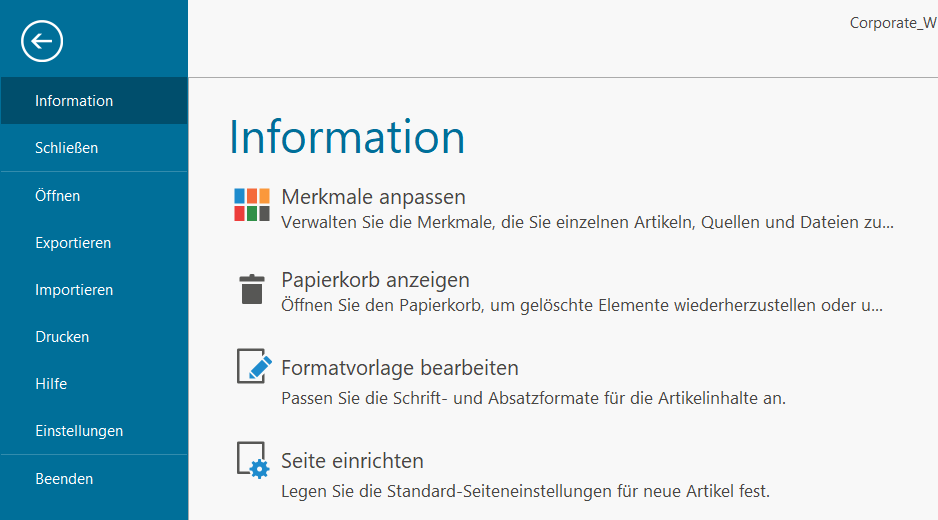The image size is (938, 520).
Task: Click the pencil Formatvorlage icon
Action: pyautogui.click(x=254, y=366)
